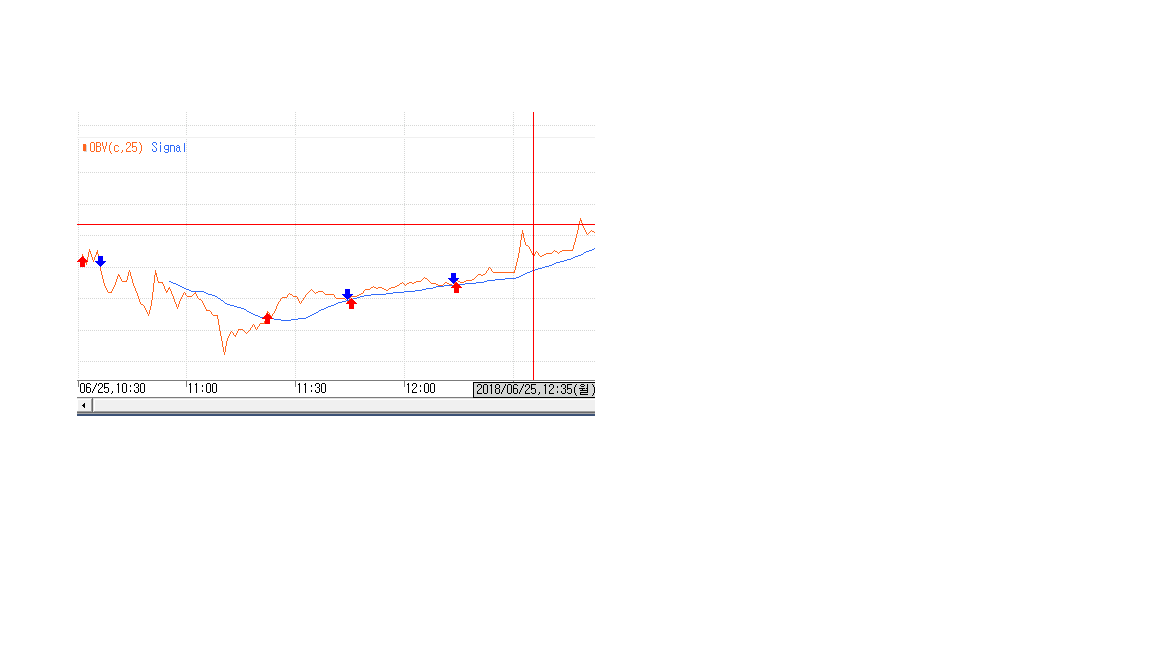Click the 06/25,10:30 time axis label
1152x648 pixels.
pos(113,388)
